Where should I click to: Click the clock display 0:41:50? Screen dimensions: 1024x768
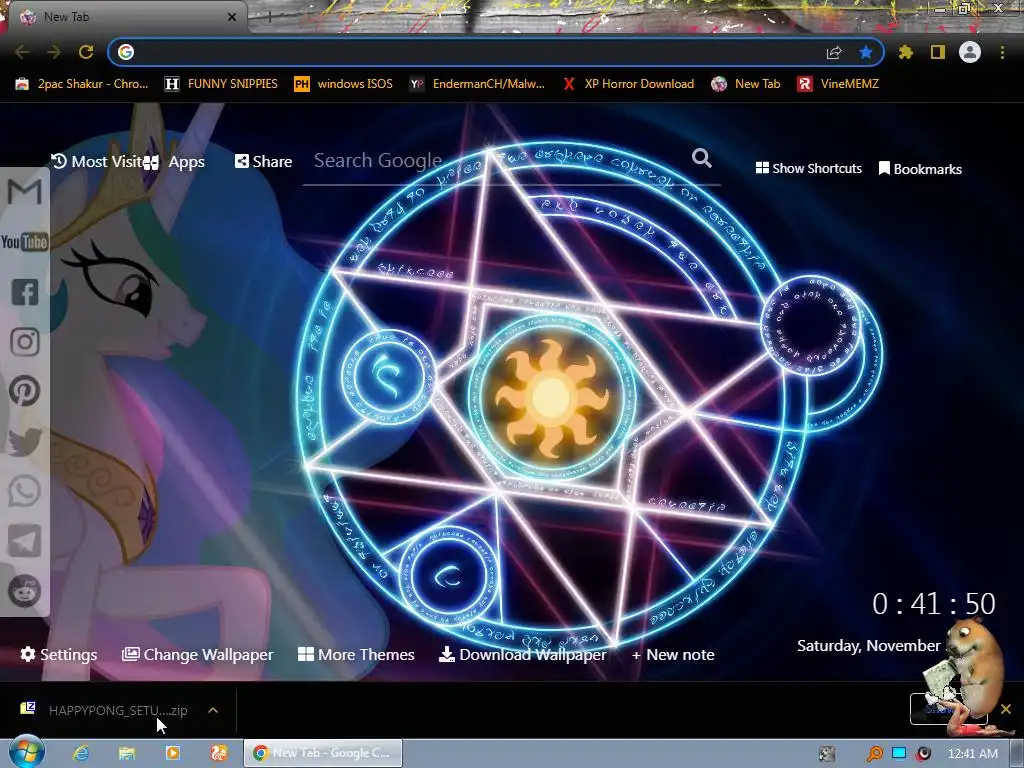934,604
